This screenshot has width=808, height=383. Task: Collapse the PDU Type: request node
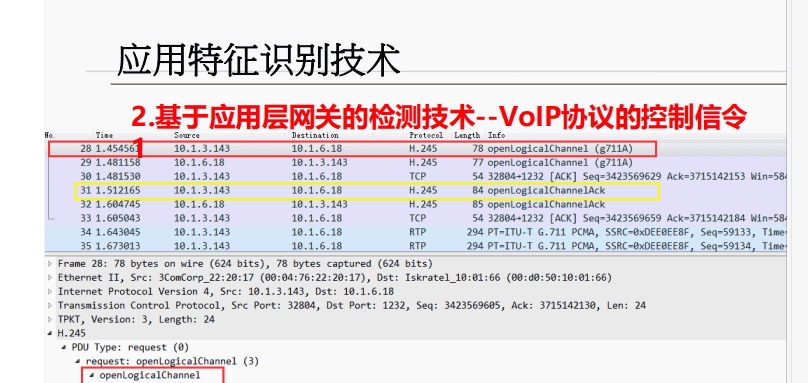point(64,347)
